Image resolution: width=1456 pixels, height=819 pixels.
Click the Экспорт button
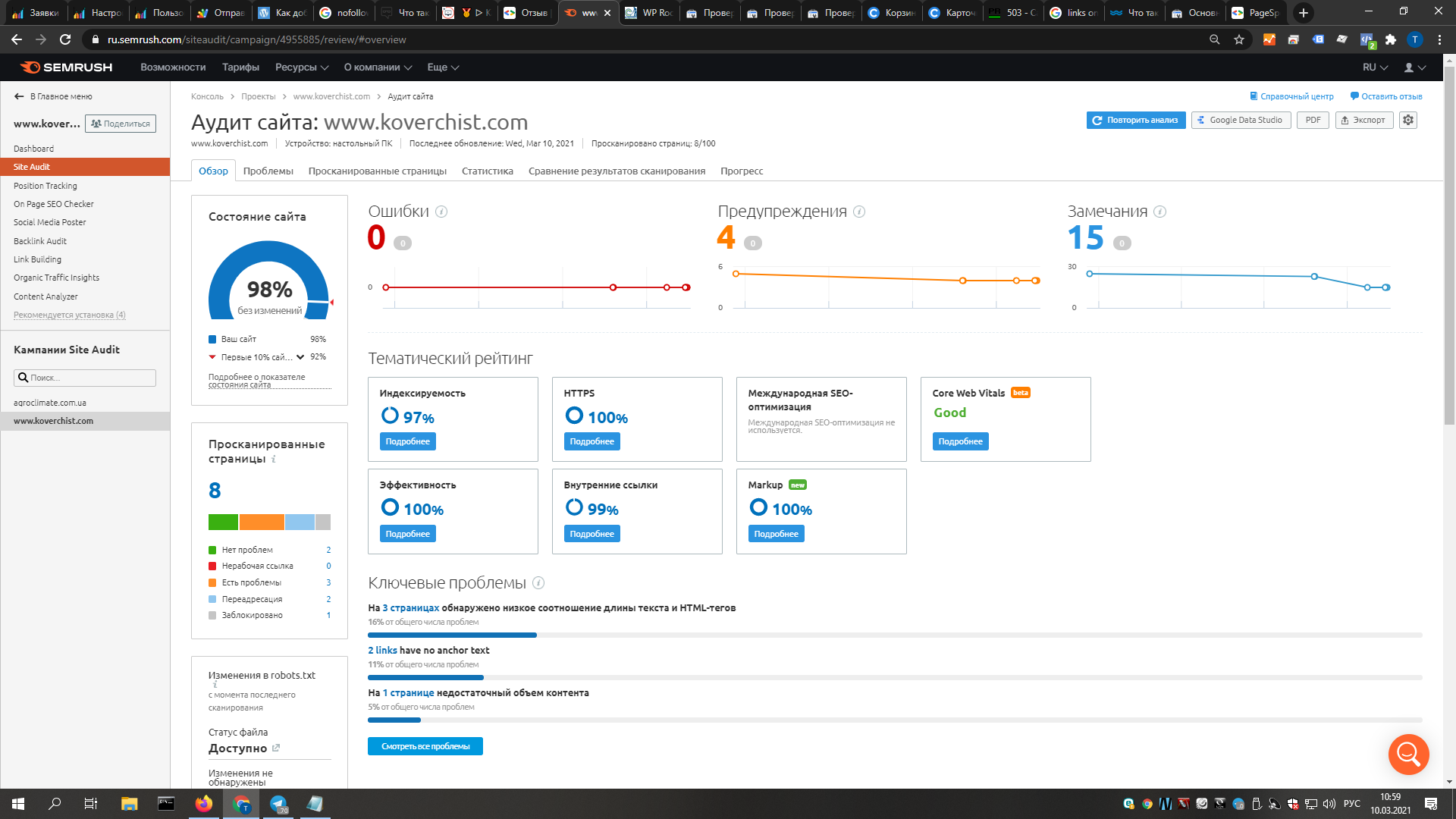1364,120
